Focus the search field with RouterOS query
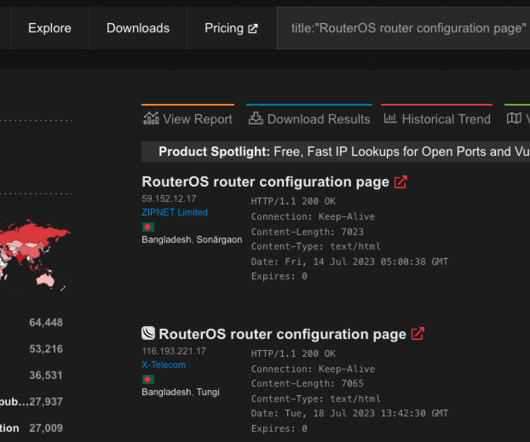The image size is (530, 442). pos(404,28)
